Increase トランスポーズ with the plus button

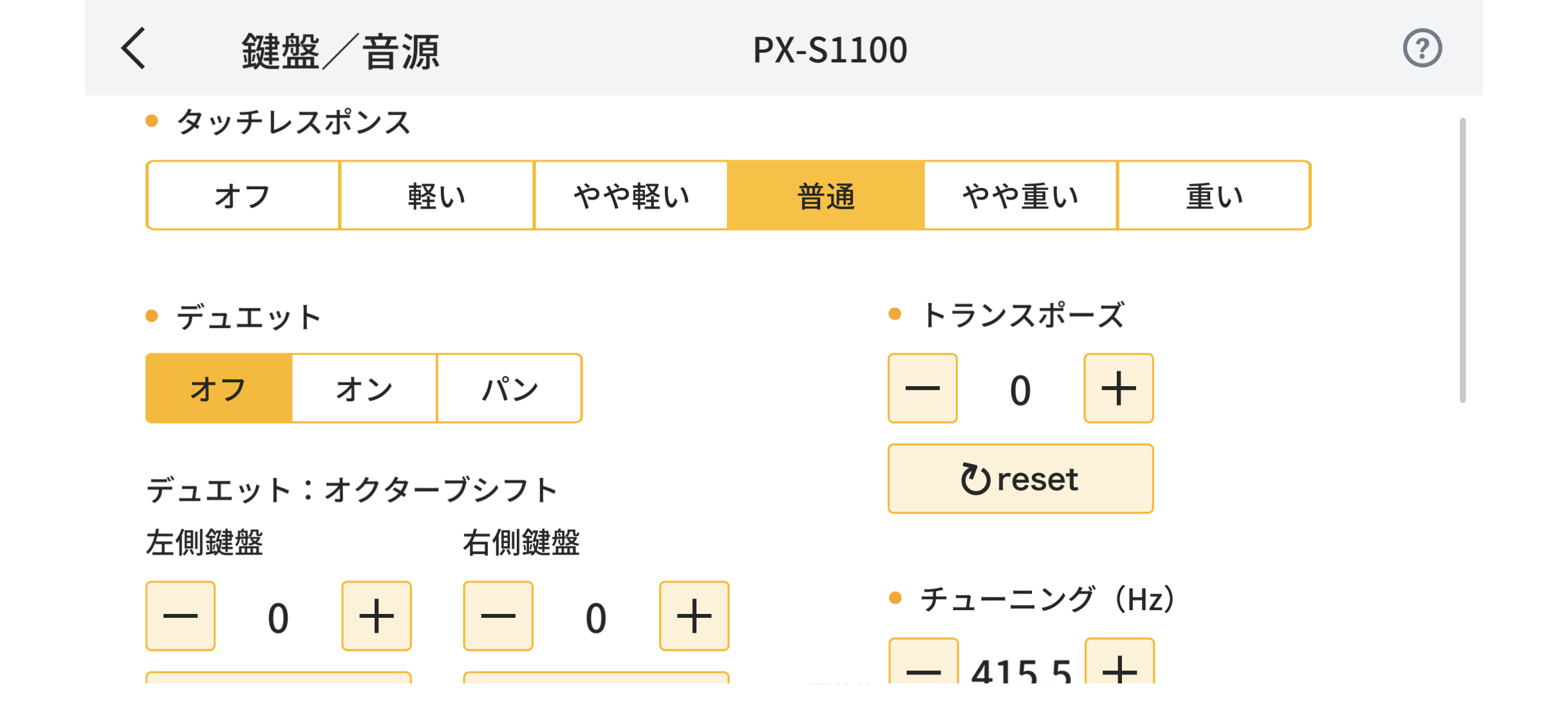tap(1118, 387)
